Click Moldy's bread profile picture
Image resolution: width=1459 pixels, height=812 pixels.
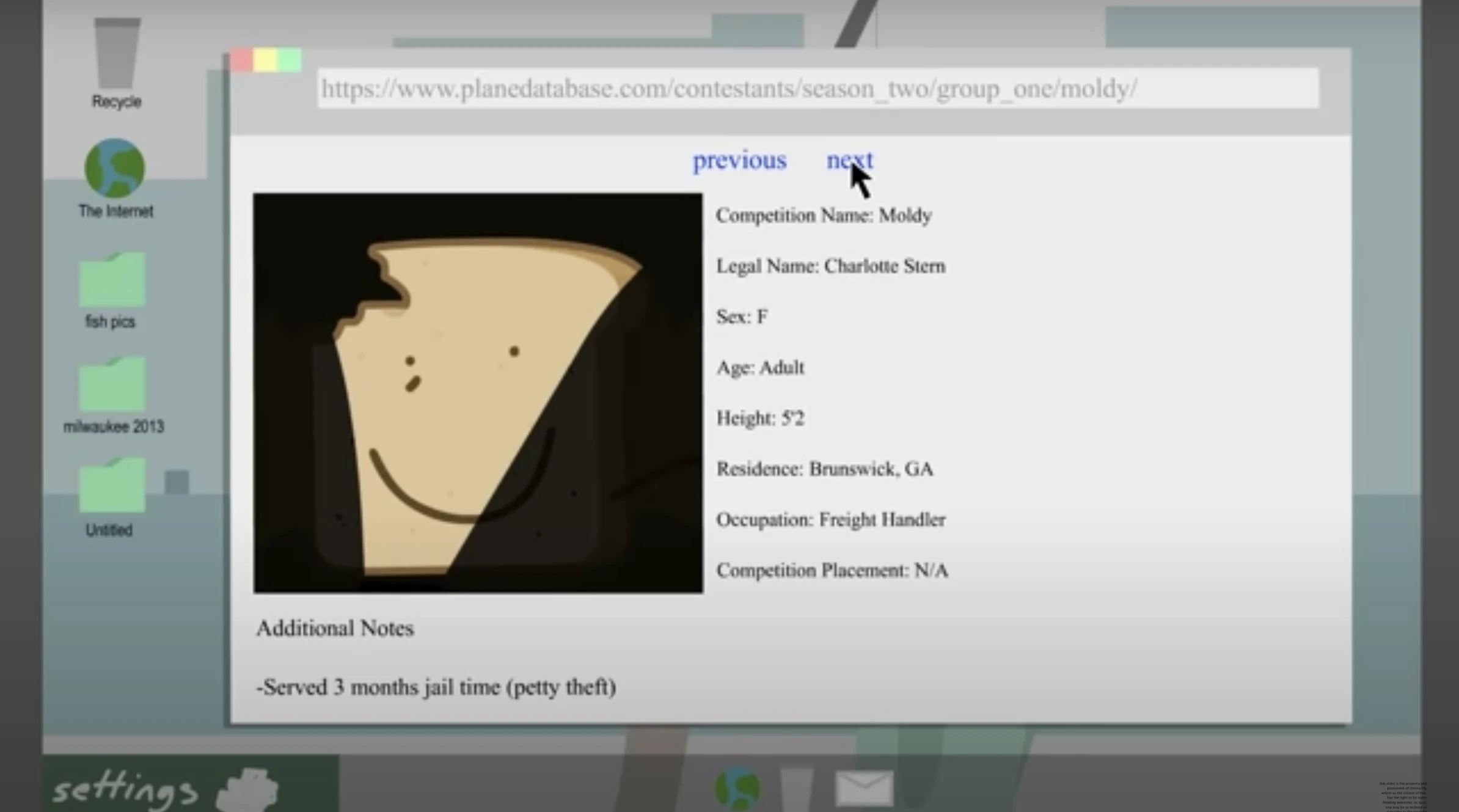point(478,393)
